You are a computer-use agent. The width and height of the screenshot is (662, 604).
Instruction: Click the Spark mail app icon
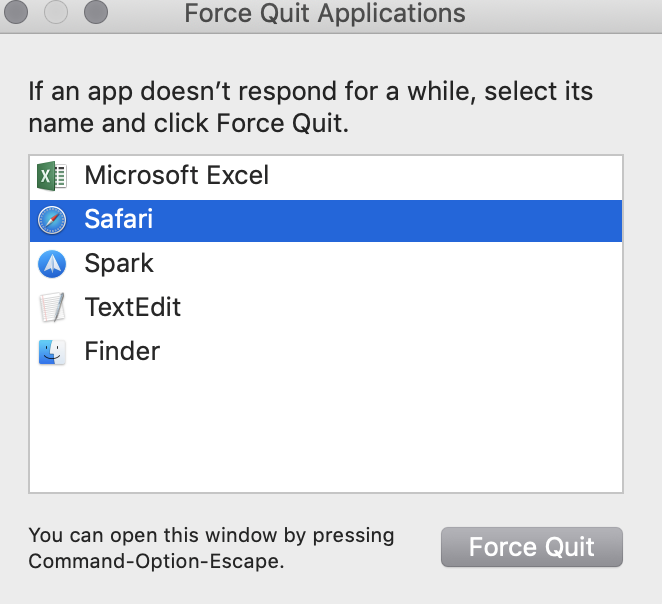coord(51,264)
